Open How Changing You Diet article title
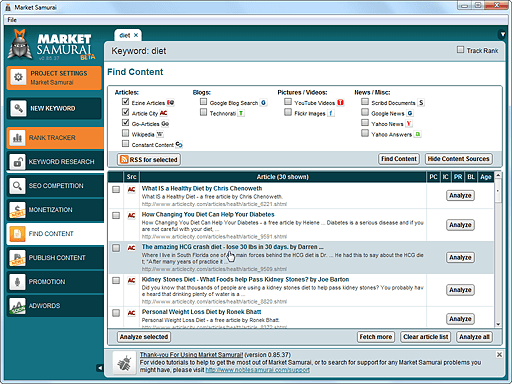 click(x=208, y=214)
